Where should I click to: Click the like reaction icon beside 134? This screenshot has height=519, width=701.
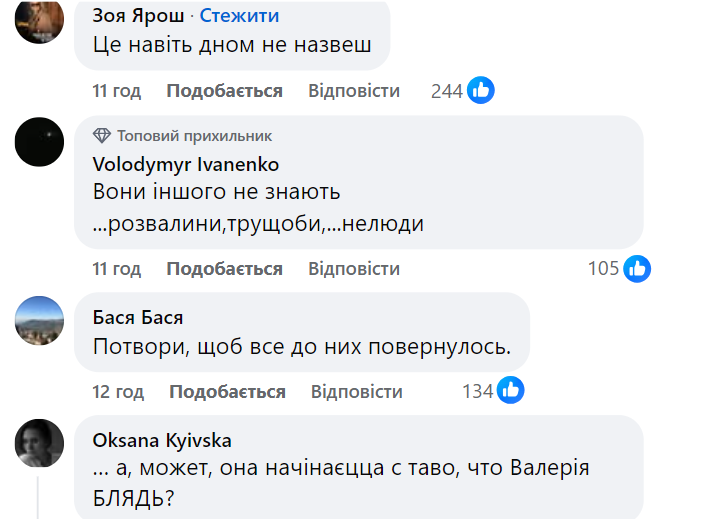click(x=511, y=390)
